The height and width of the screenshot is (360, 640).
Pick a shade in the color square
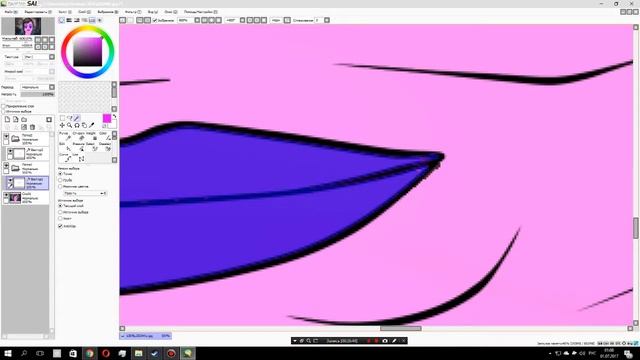click(87, 51)
